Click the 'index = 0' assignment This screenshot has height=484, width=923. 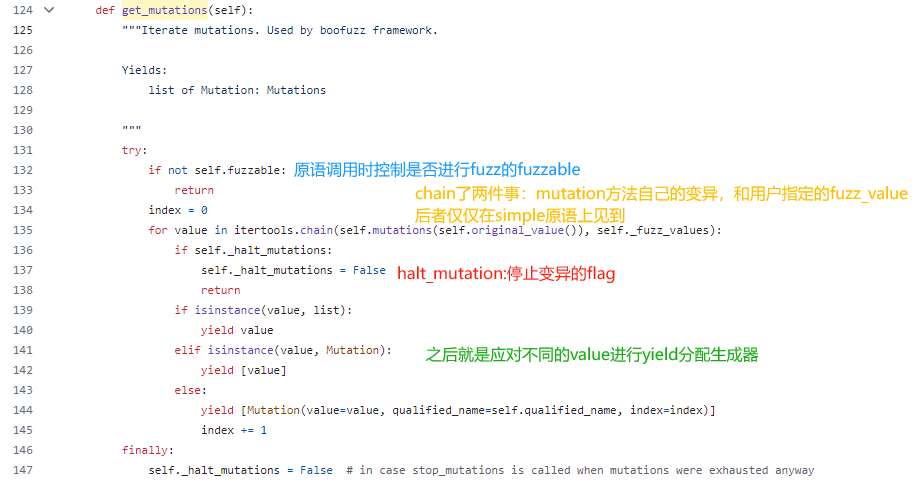178,210
